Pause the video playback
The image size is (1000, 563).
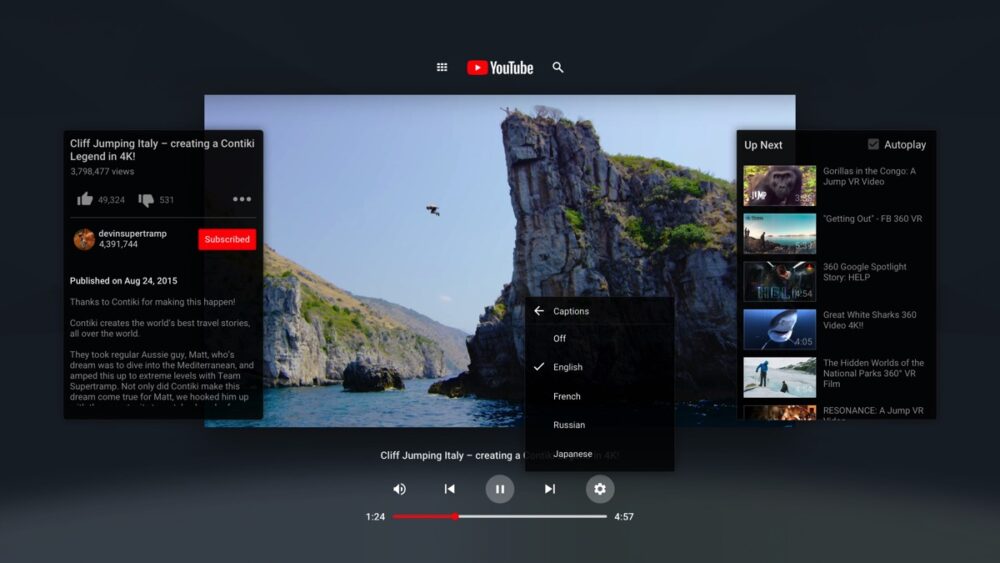point(500,489)
